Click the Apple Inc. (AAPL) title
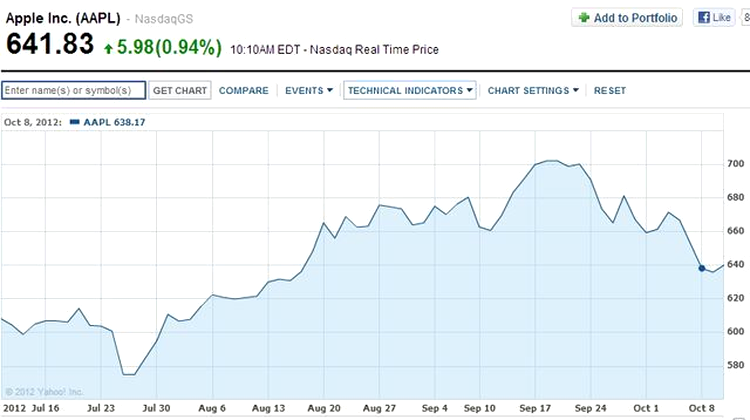This screenshot has width=750, height=420. coord(63,18)
